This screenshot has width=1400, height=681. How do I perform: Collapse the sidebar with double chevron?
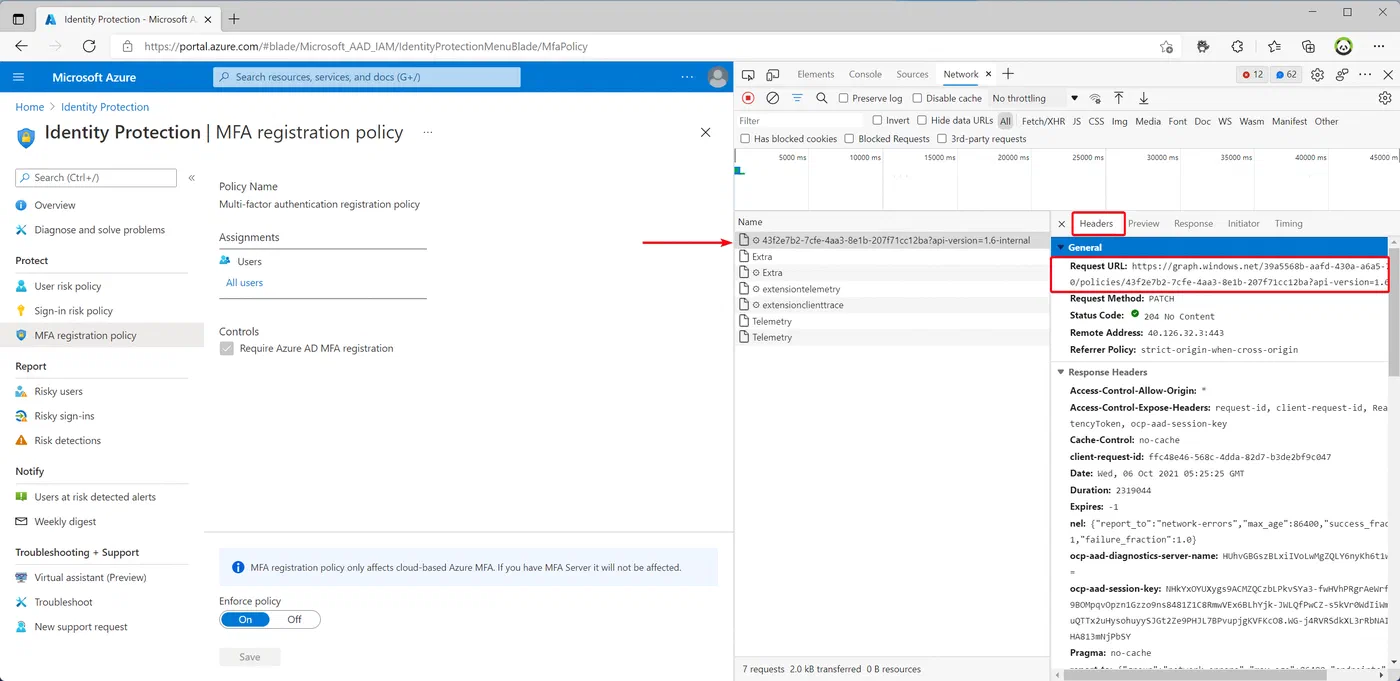pos(192,177)
